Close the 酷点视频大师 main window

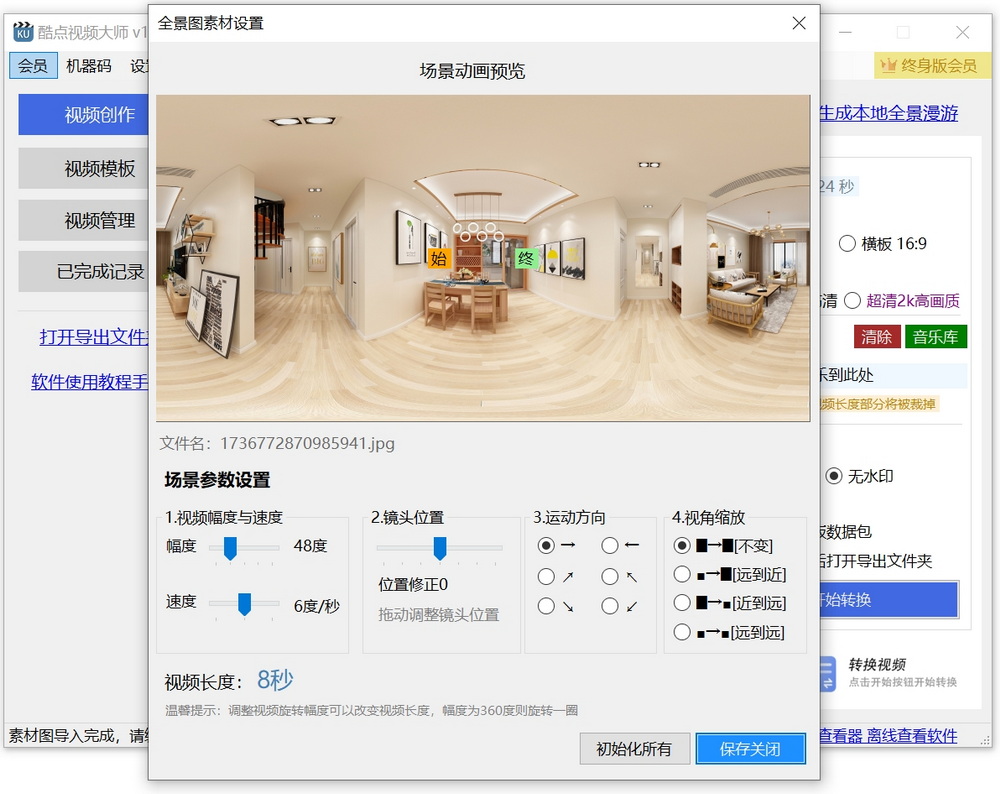pos(962,32)
